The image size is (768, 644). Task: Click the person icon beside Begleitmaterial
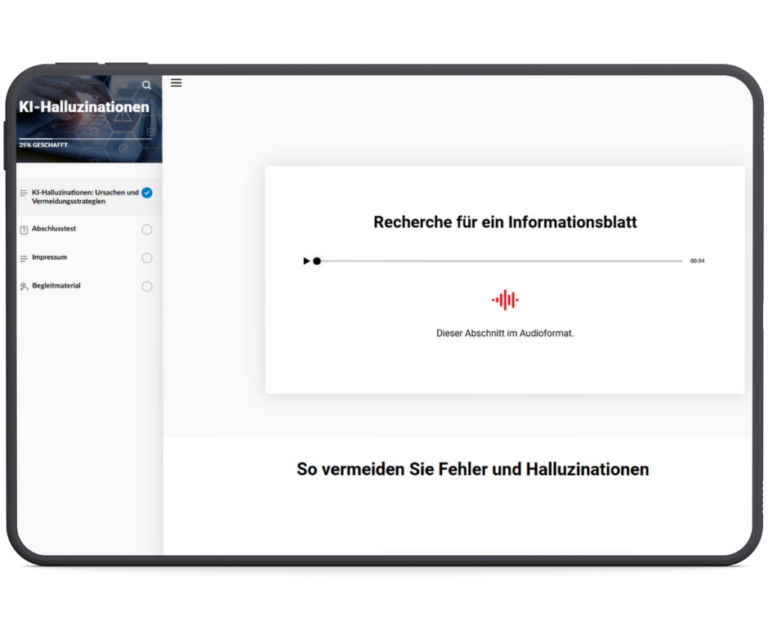coord(24,286)
